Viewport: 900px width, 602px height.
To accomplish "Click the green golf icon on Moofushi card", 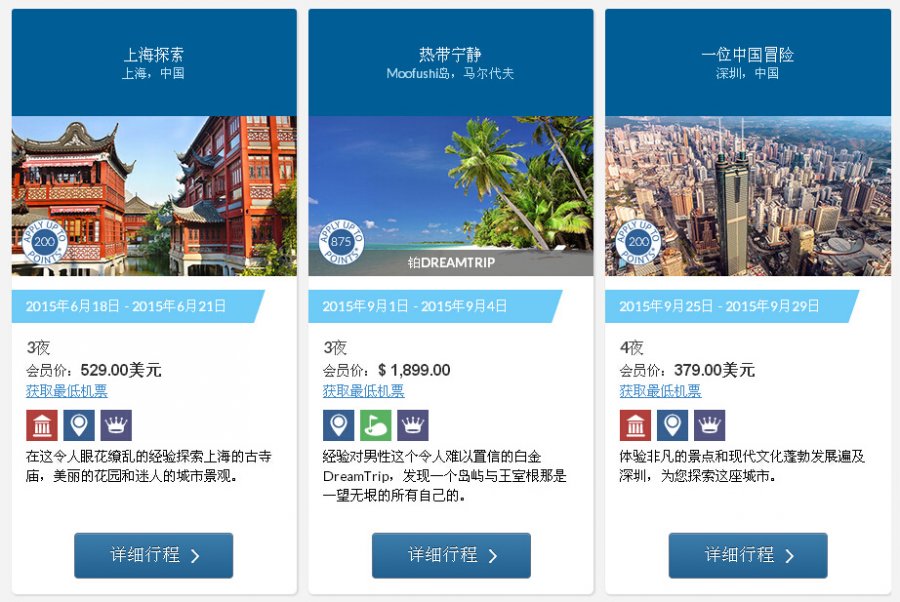I will coord(375,425).
